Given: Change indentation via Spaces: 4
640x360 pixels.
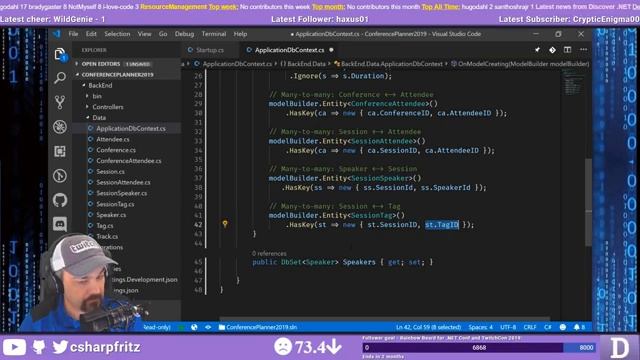Looking at the screenshot, I should click(x=480, y=327).
